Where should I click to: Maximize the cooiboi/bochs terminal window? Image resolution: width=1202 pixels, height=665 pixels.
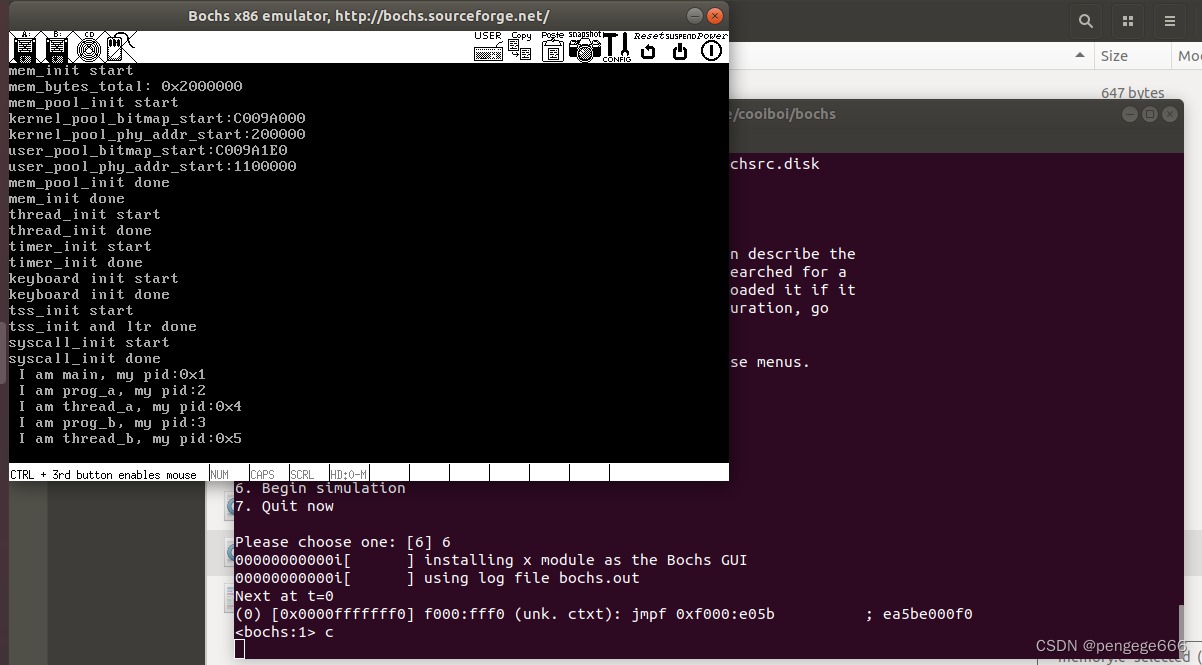(1149, 115)
